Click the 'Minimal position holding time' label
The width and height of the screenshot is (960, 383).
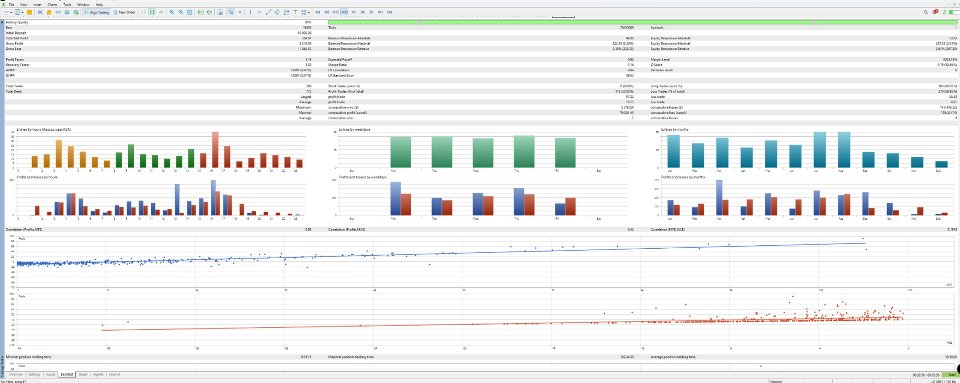coord(29,356)
